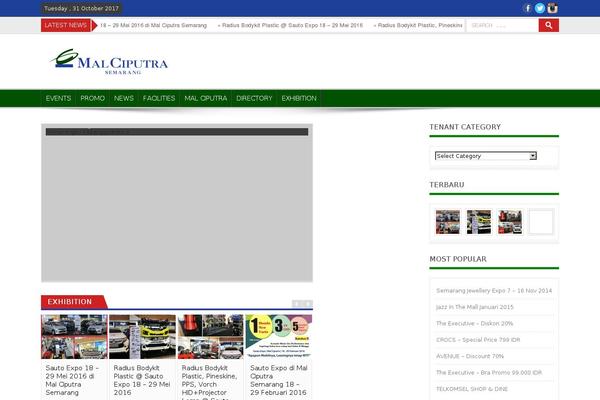Screen dimensions: 600x400
Task: Open the Facilities menu item
Action: click(159, 98)
